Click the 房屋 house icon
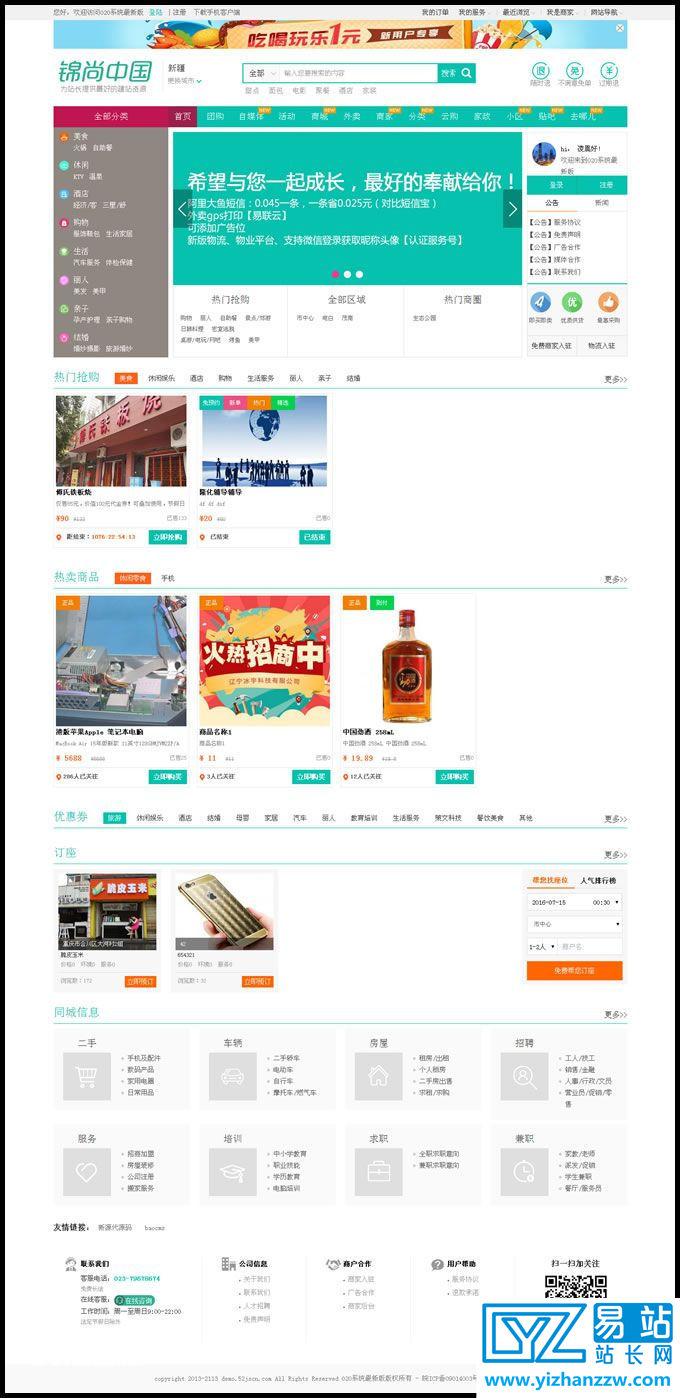 click(379, 1076)
